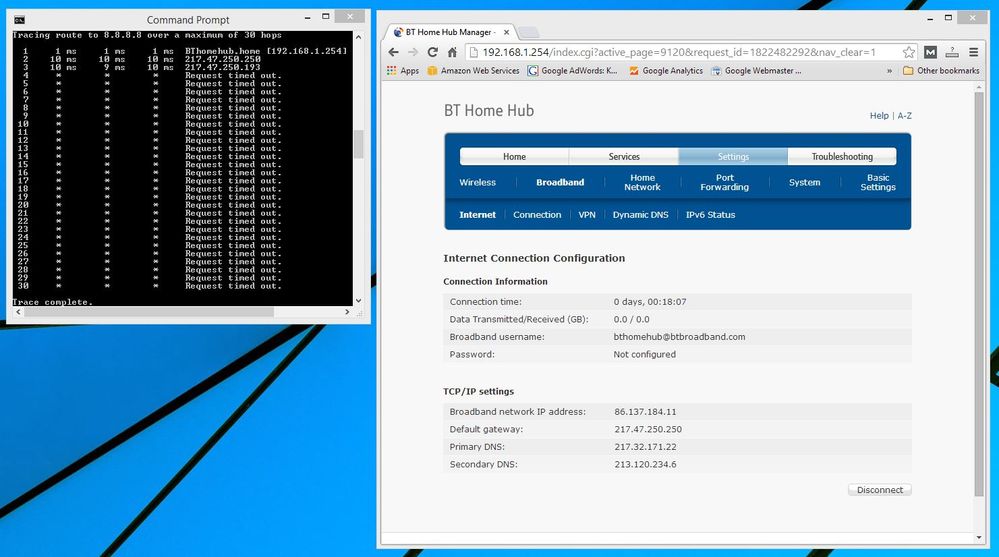The image size is (999, 557).
Task: Click the Chrome page vertical scrollbar
Action: (979, 294)
